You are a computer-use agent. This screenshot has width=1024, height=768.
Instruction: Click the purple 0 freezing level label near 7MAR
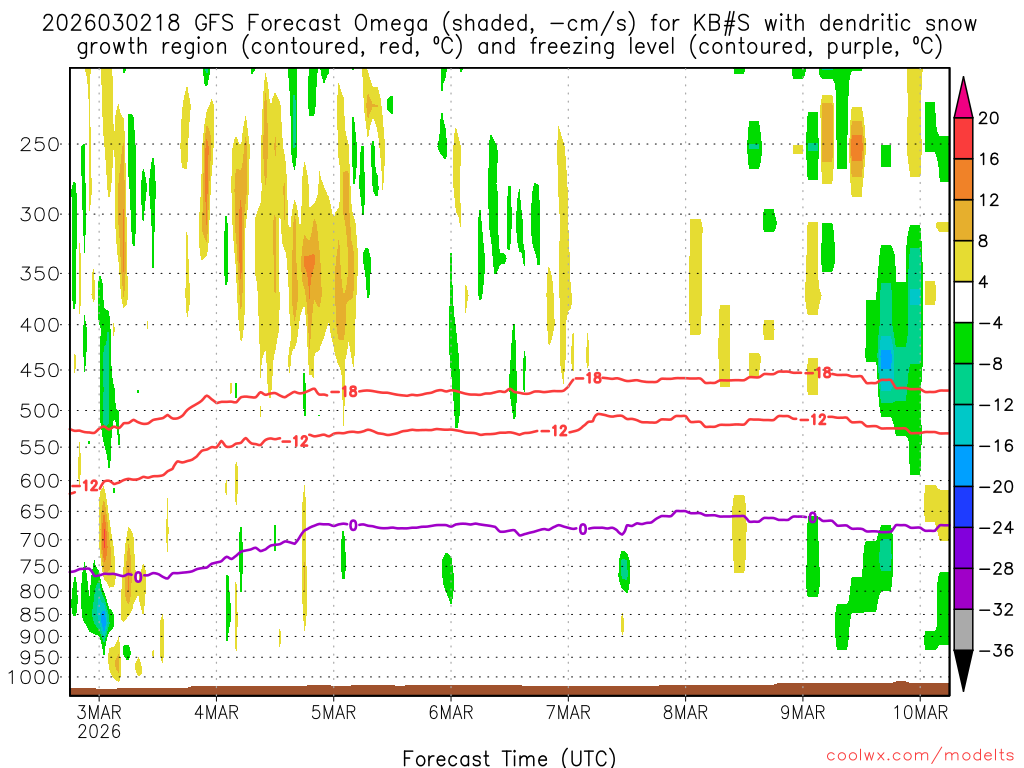pos(583,529)
